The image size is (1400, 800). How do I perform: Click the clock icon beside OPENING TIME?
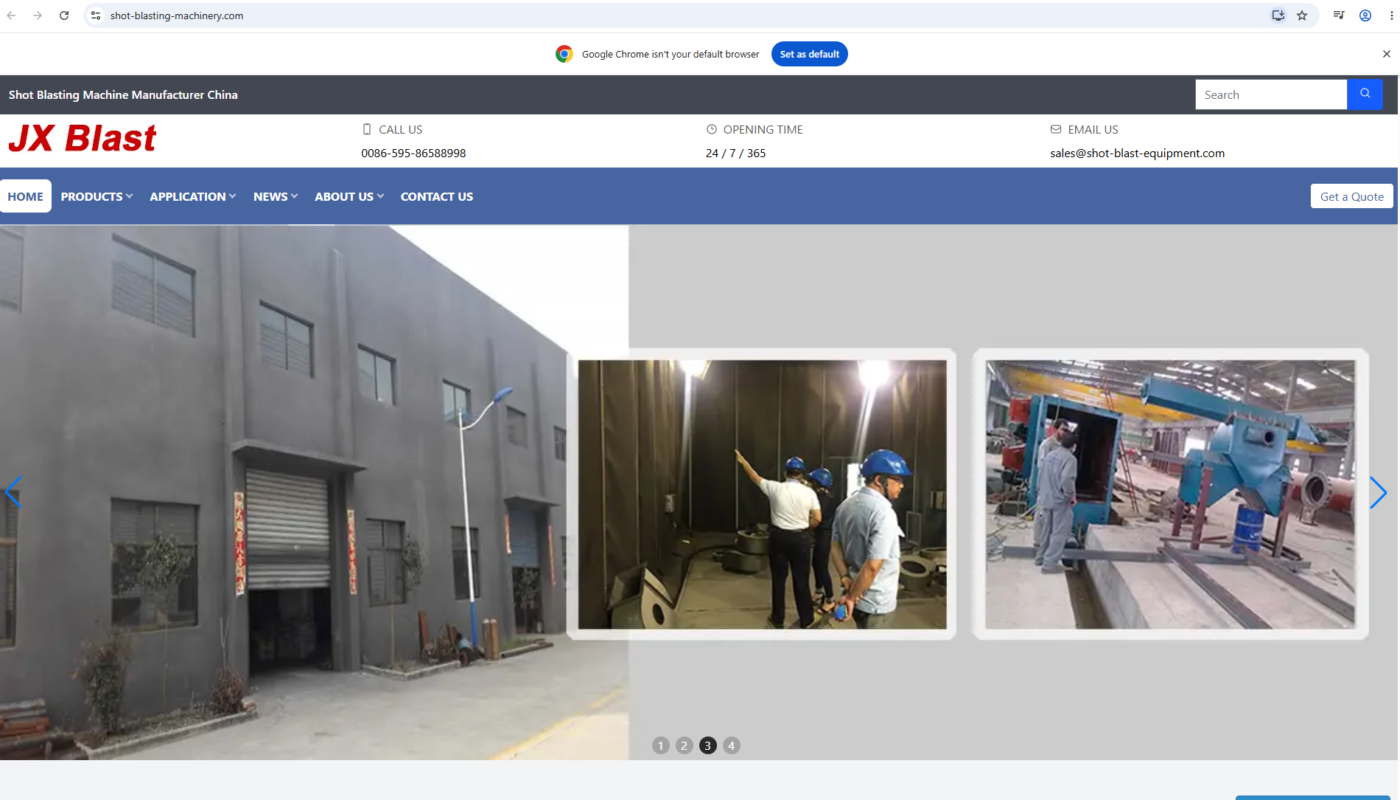(712, 129)
